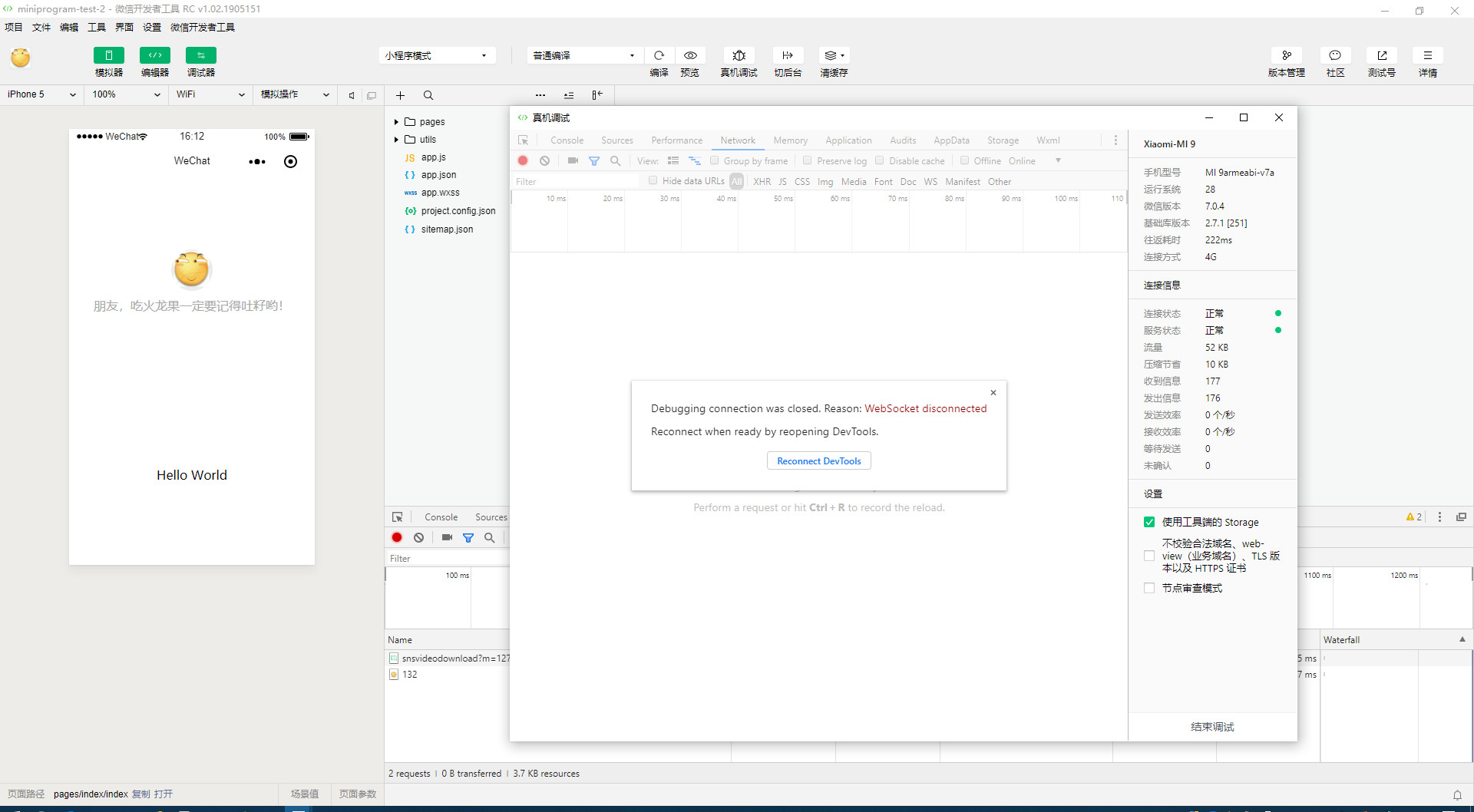Enable 节点审查模式 checkbox
The image size is (1474, 812).
[1149, 588]
